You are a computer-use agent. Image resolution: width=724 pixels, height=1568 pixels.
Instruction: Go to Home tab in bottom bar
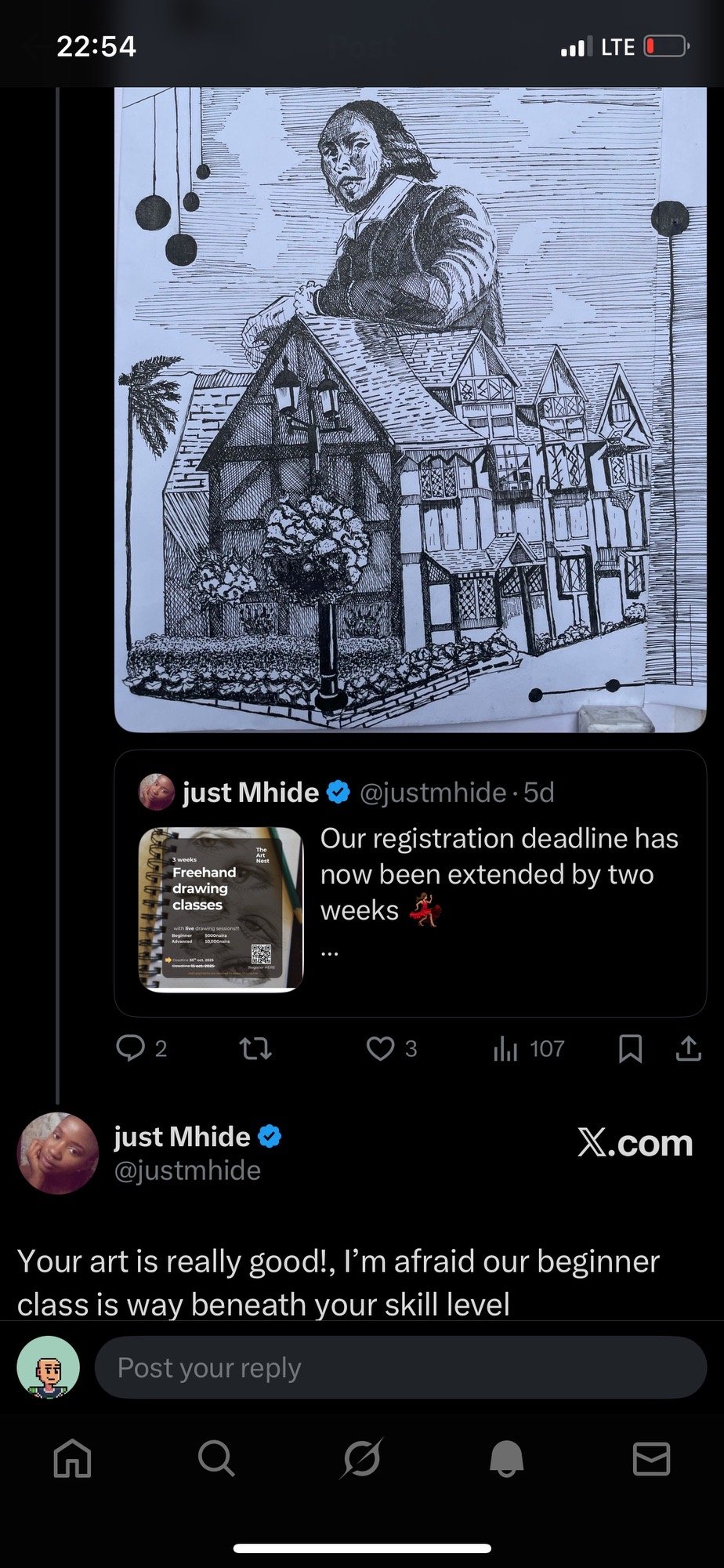click(x=72, y=1459)
